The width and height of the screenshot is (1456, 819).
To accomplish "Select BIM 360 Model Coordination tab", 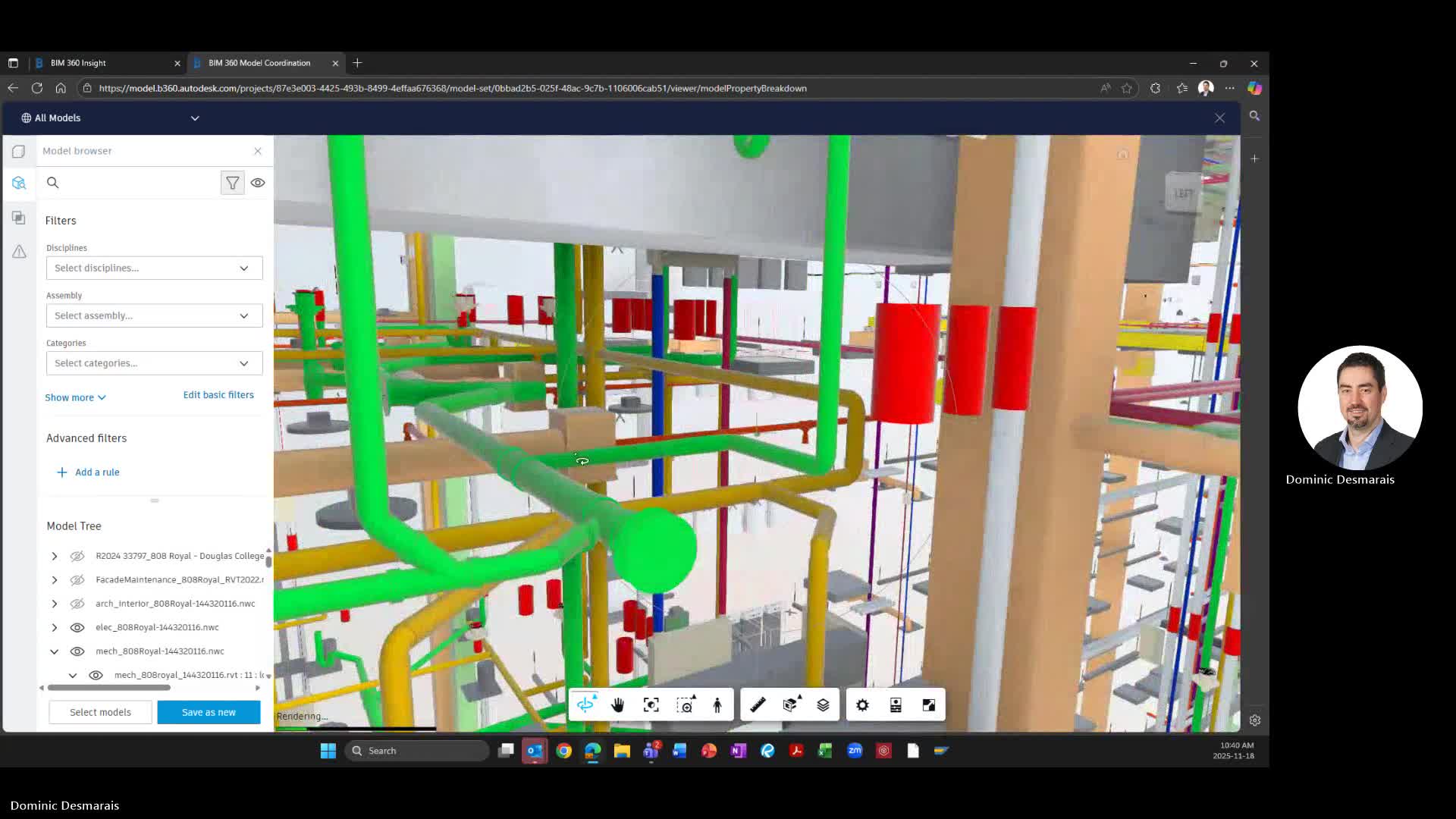I will (x=265, y=63).
